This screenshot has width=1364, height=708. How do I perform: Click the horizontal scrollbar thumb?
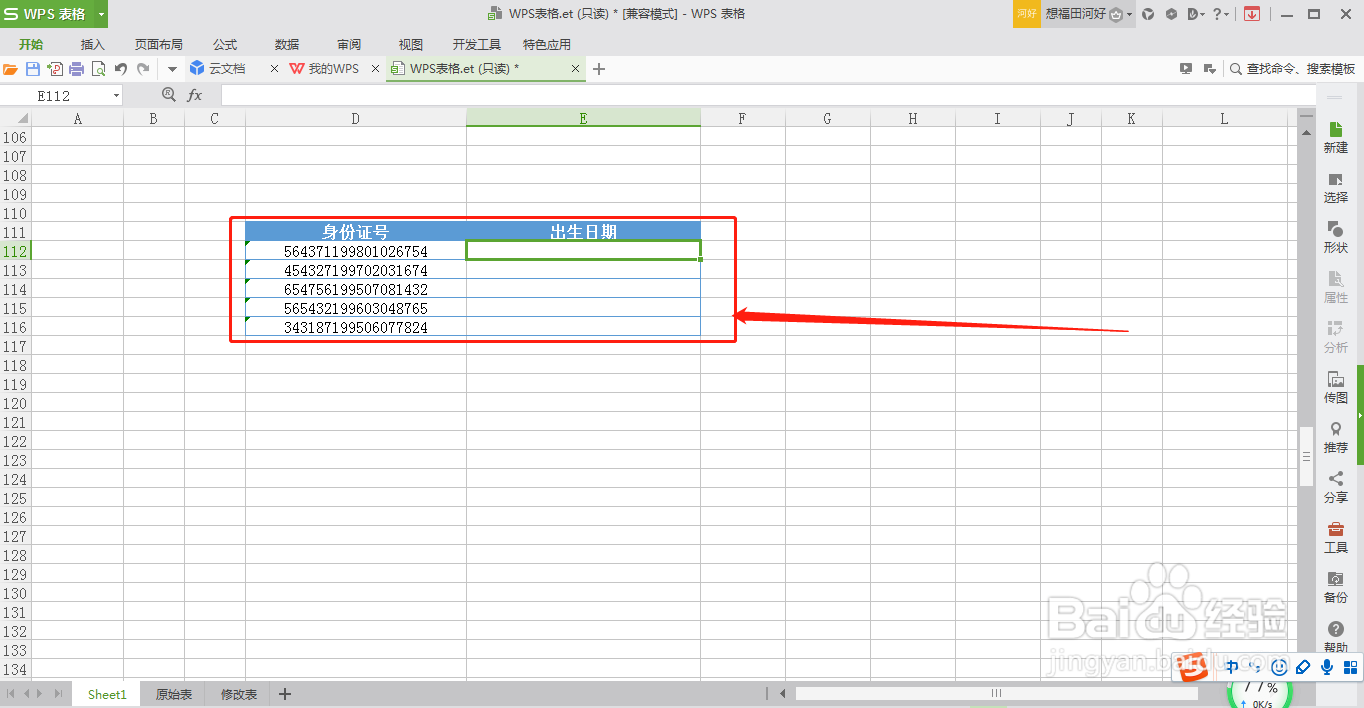(996, 693)
